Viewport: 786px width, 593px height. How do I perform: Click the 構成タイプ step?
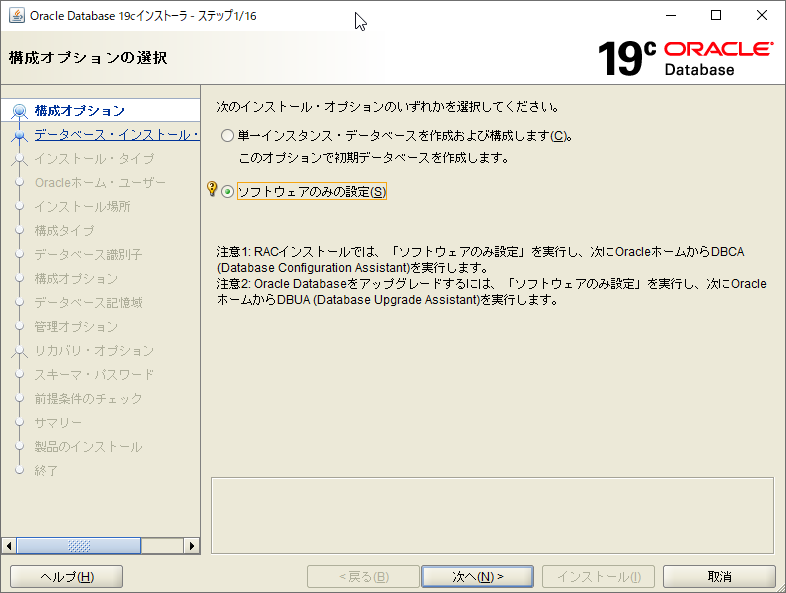click(64, 231)
